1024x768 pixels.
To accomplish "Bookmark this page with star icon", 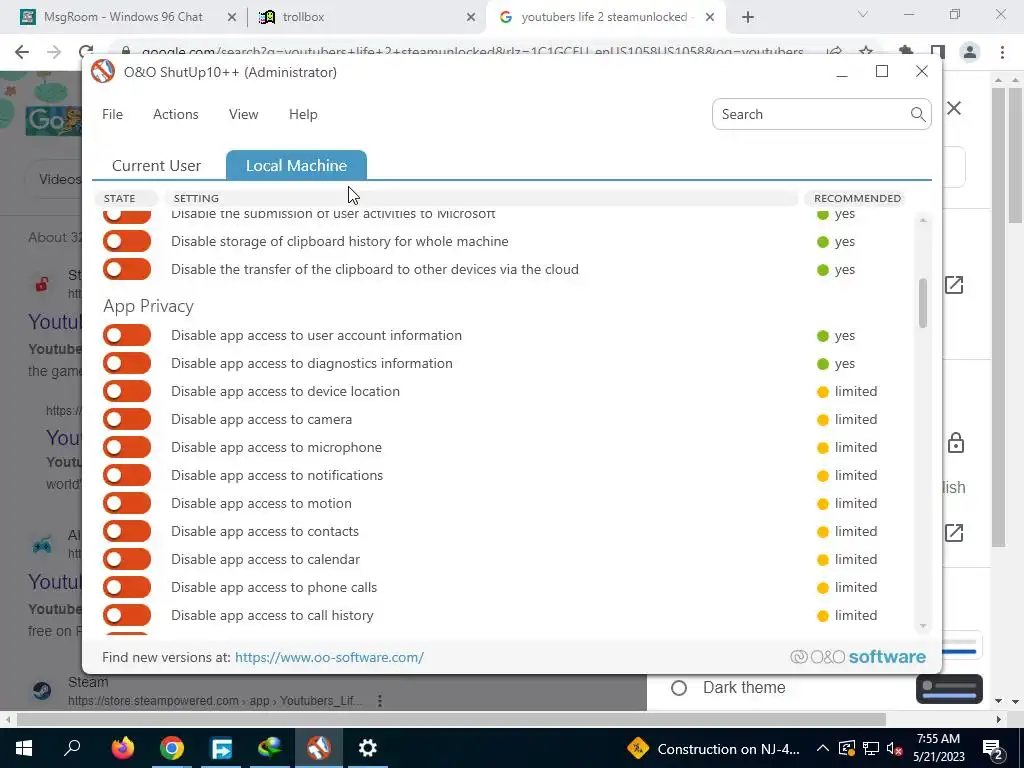I will (866, 52).
